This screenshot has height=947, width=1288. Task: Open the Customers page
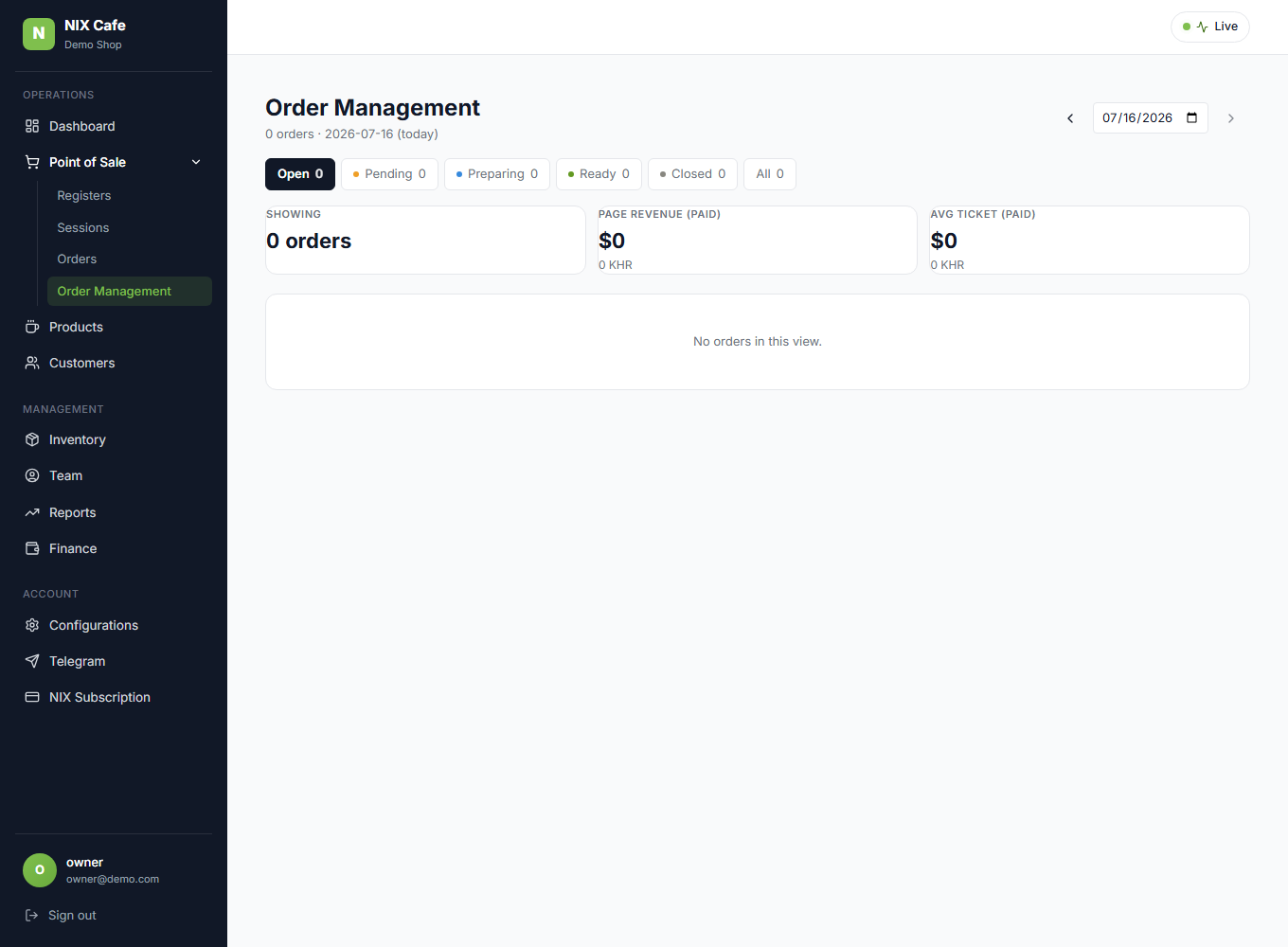[x=114, y=363]
